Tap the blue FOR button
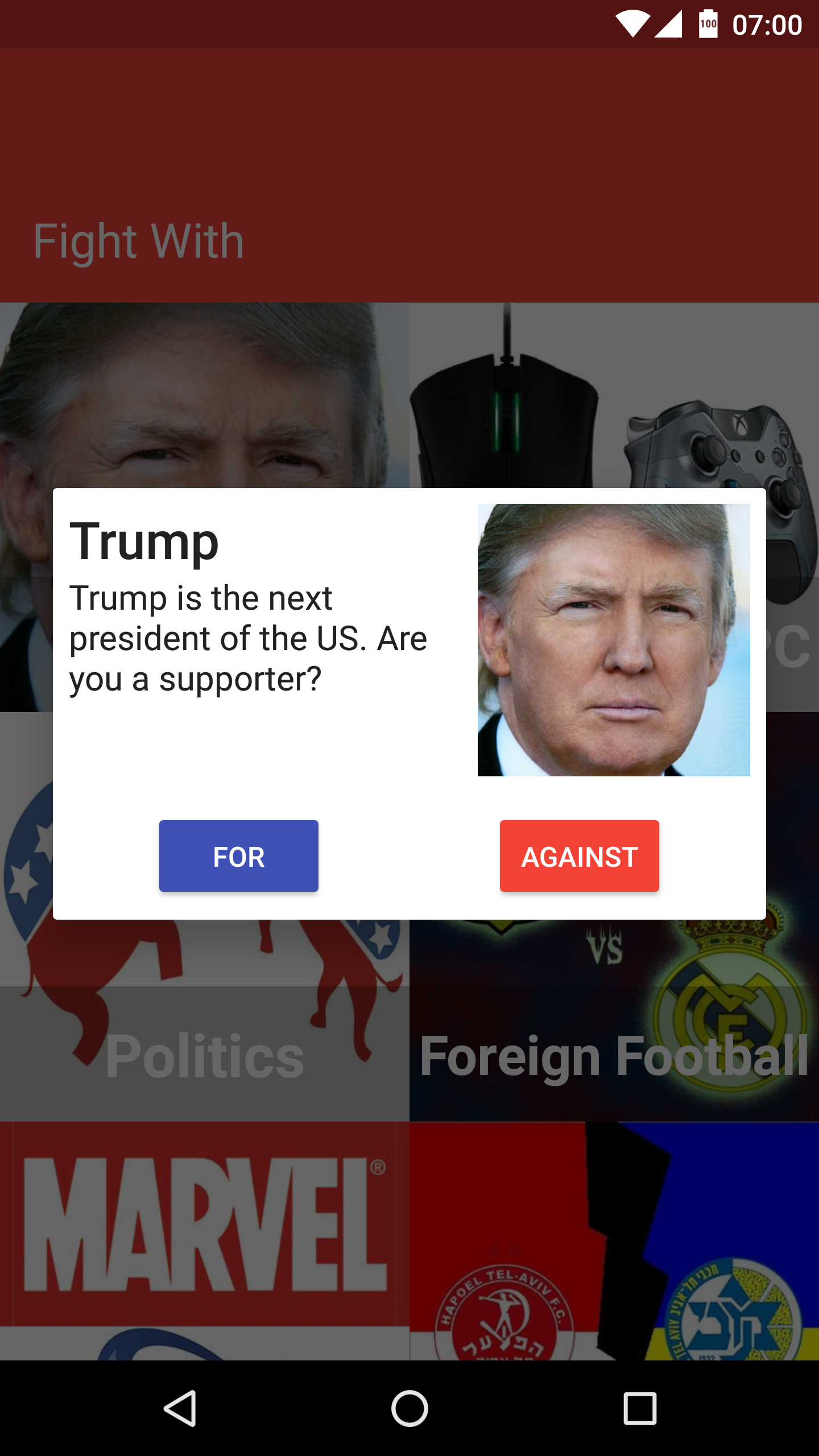819x1456 pixels. (238, 855)
